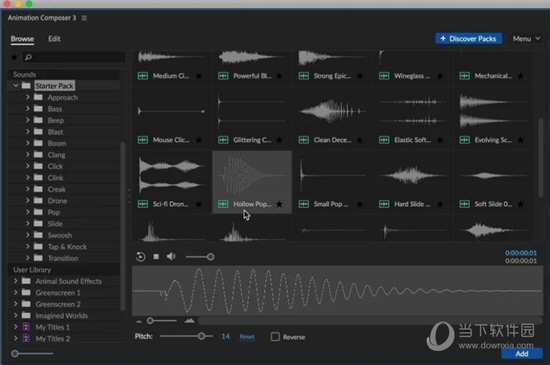This screenshot has width=550, height=365.
Task: Click the Sci-fi Dron... audio icon
Action: click(x=143, y=204)
